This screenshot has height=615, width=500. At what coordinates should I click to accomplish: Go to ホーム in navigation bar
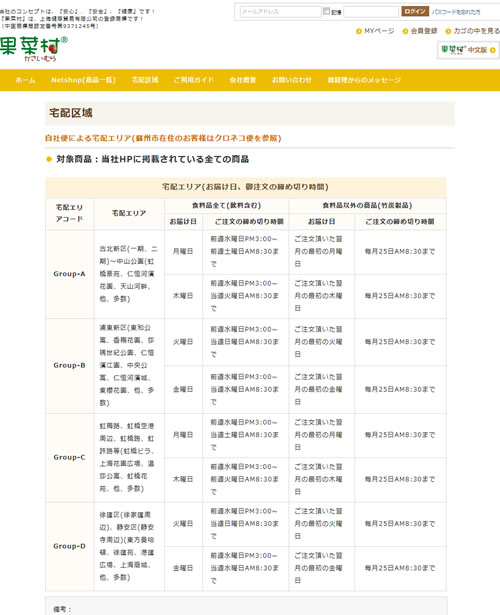25,80
